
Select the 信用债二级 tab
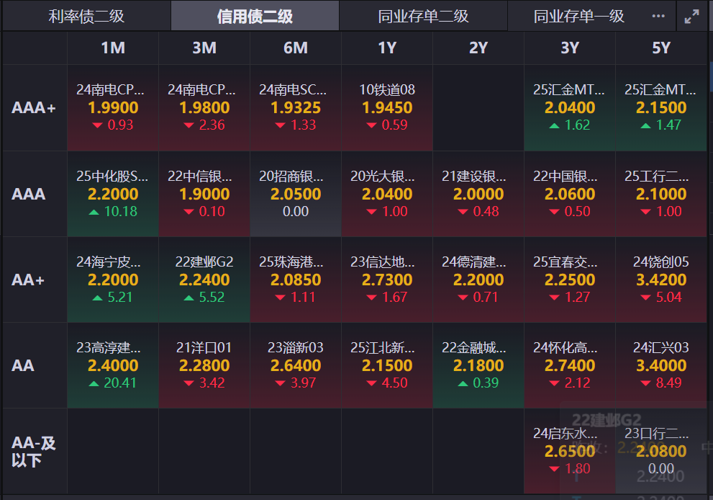point(255,16)
